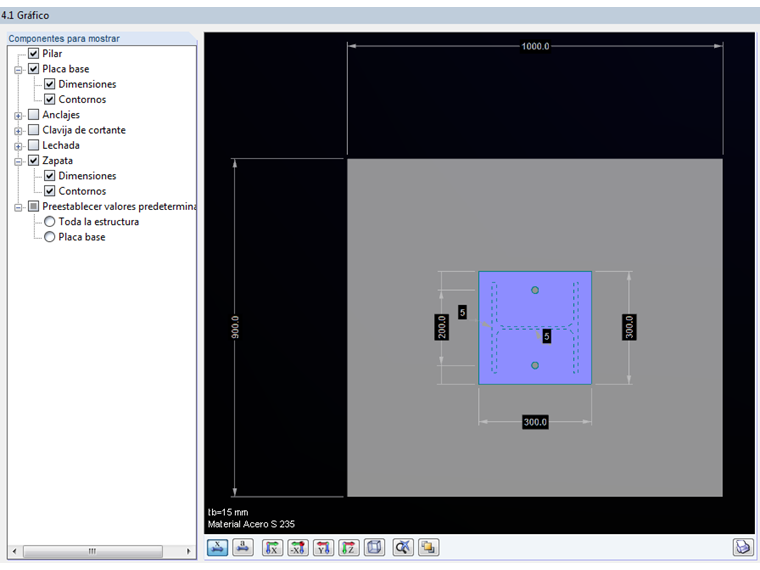
Task: Click the Clavija de cortante label
Action: [x=84, y=130]
